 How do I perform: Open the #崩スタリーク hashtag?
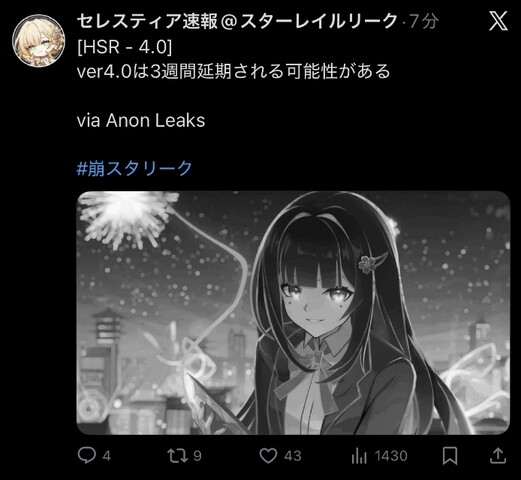(135, 168)
